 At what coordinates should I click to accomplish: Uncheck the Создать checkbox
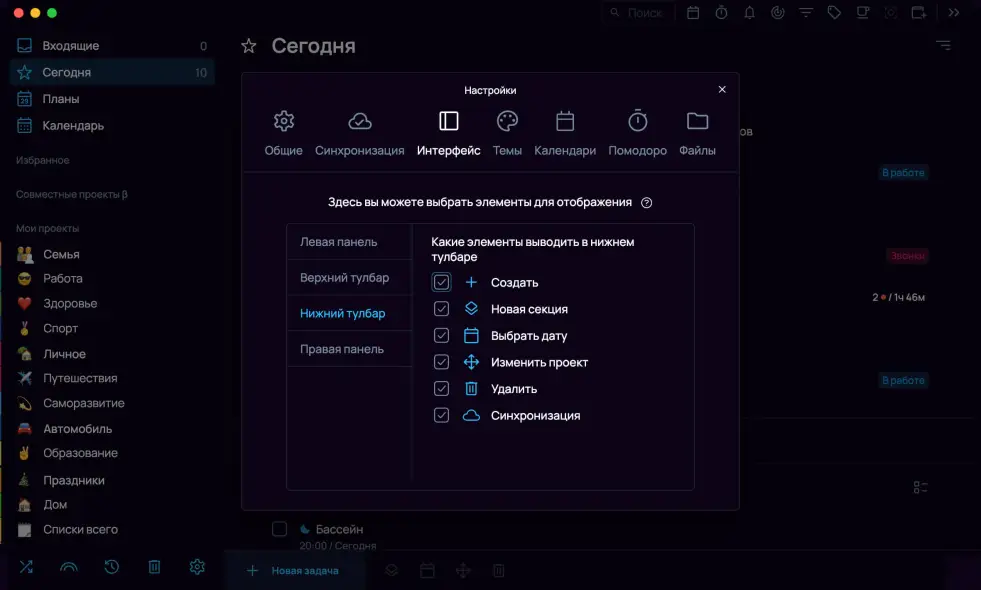442,282
